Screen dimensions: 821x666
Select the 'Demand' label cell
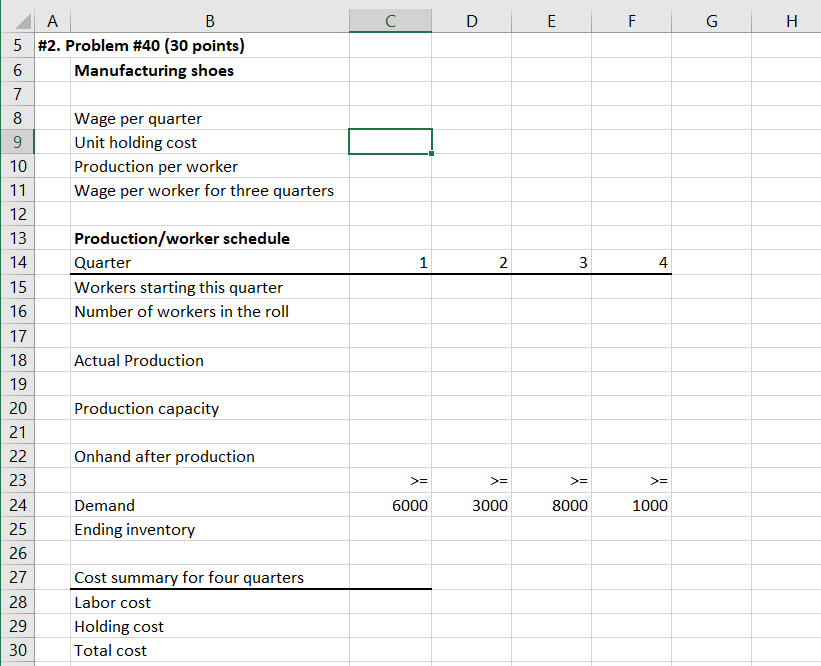point(210,505)
